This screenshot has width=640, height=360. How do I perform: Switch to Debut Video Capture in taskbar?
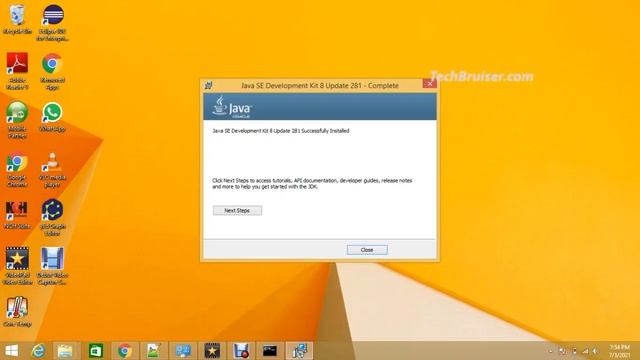pyautogui.click(x=241, y=351)
